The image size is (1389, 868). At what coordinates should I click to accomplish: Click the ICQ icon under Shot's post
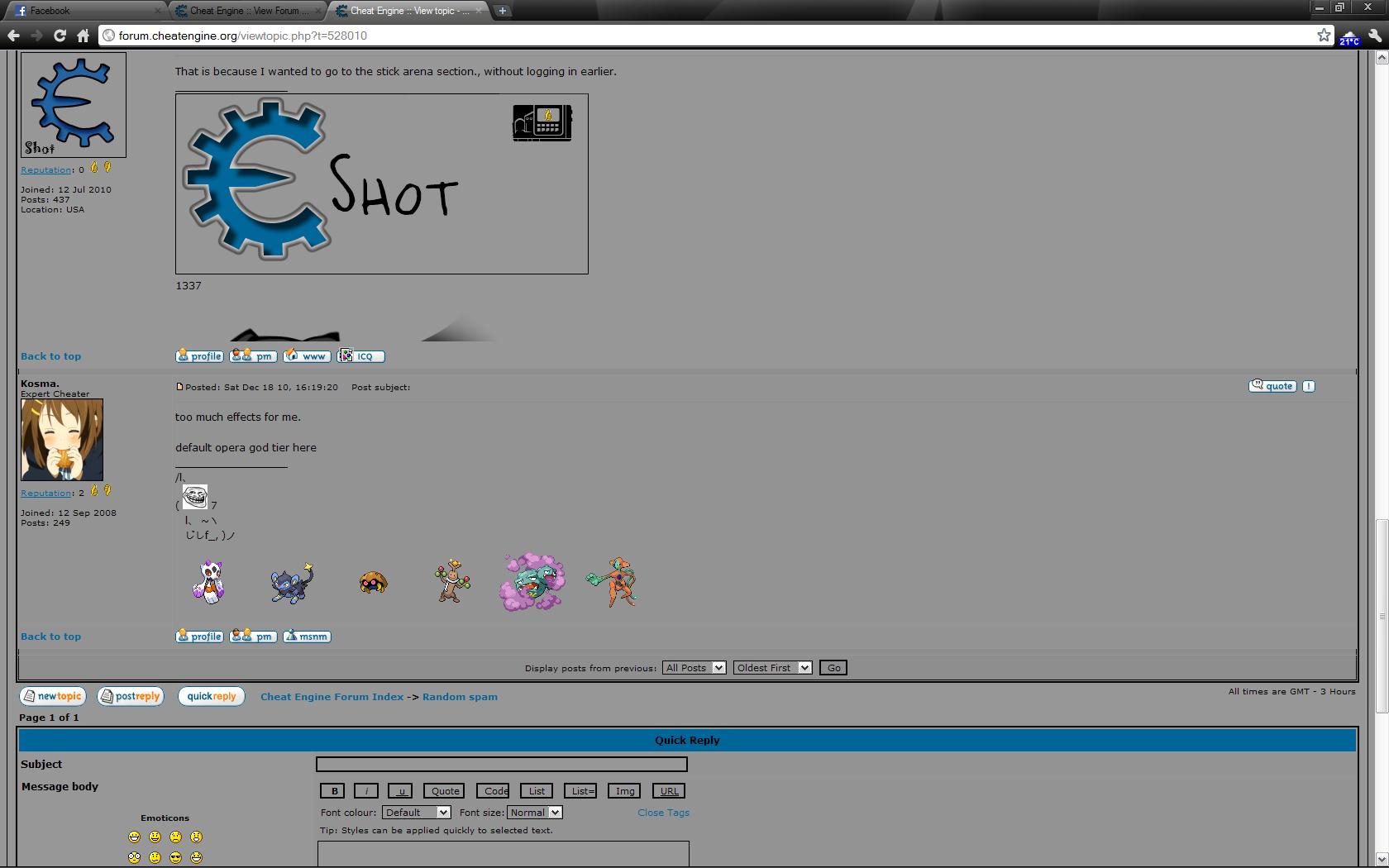tap(360, 356)
